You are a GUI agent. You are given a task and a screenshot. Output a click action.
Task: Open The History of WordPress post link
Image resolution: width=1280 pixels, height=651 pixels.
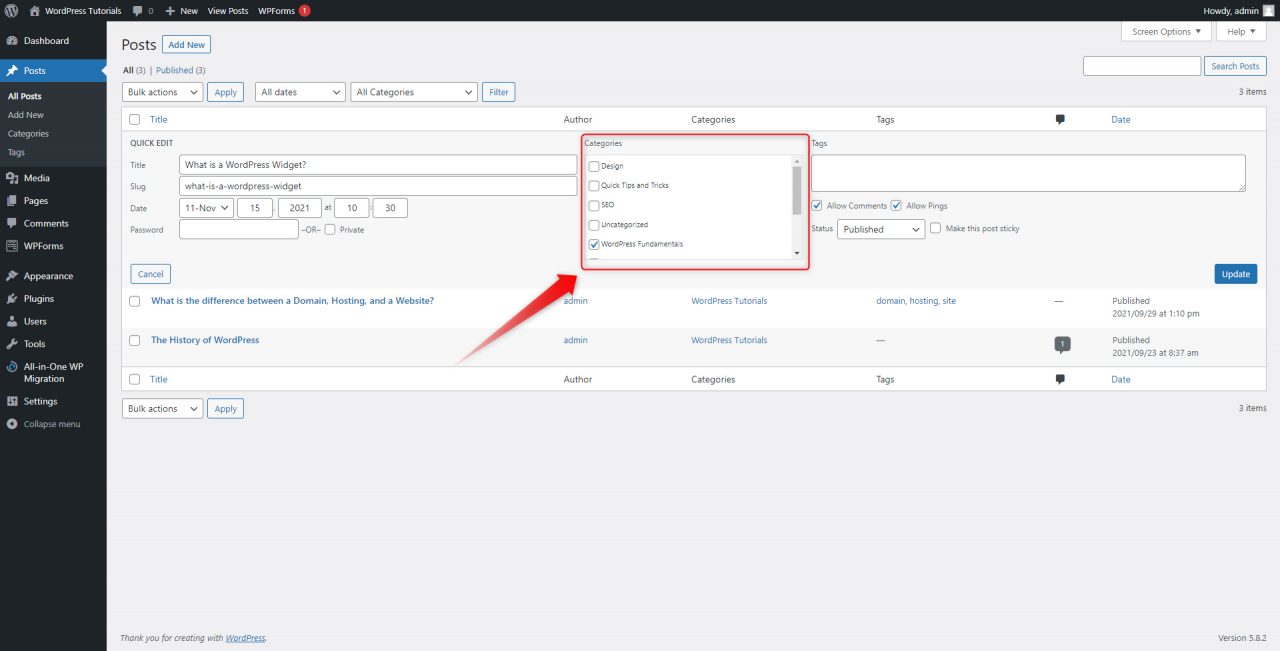(x=205, y=340)
